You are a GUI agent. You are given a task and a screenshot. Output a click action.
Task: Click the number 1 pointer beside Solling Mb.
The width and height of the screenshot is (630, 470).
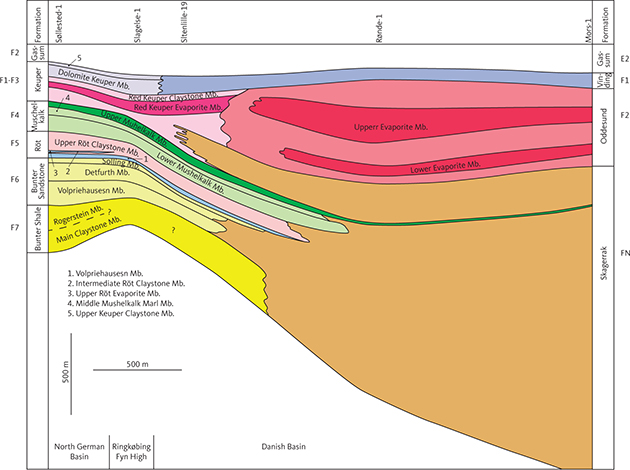[146, 159]
